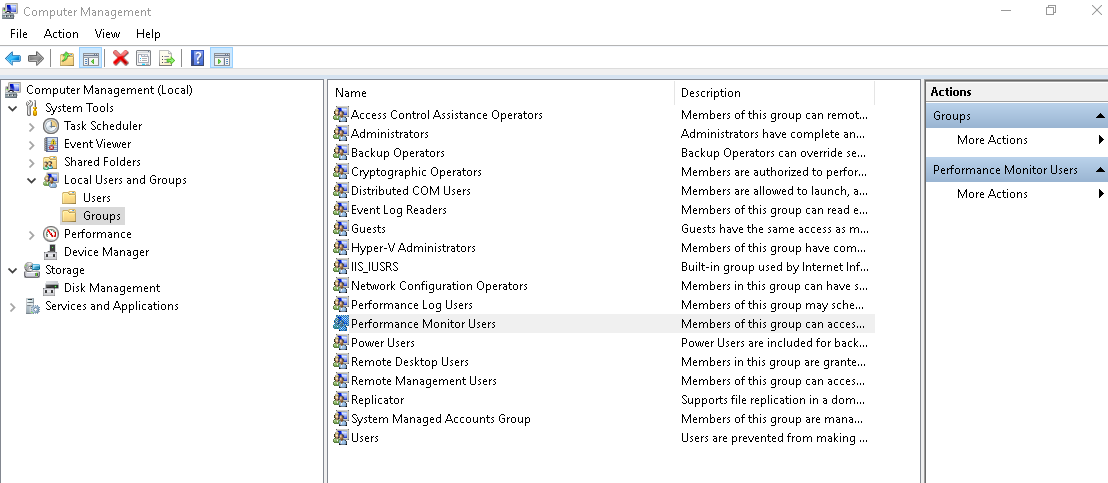Select the Administrators group

[x=389, y=134]
